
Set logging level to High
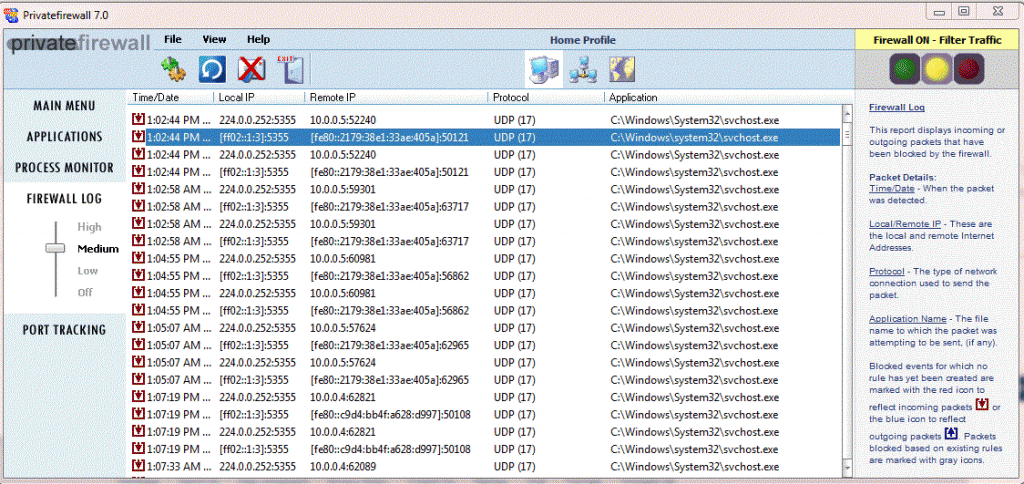coord(89,227)
